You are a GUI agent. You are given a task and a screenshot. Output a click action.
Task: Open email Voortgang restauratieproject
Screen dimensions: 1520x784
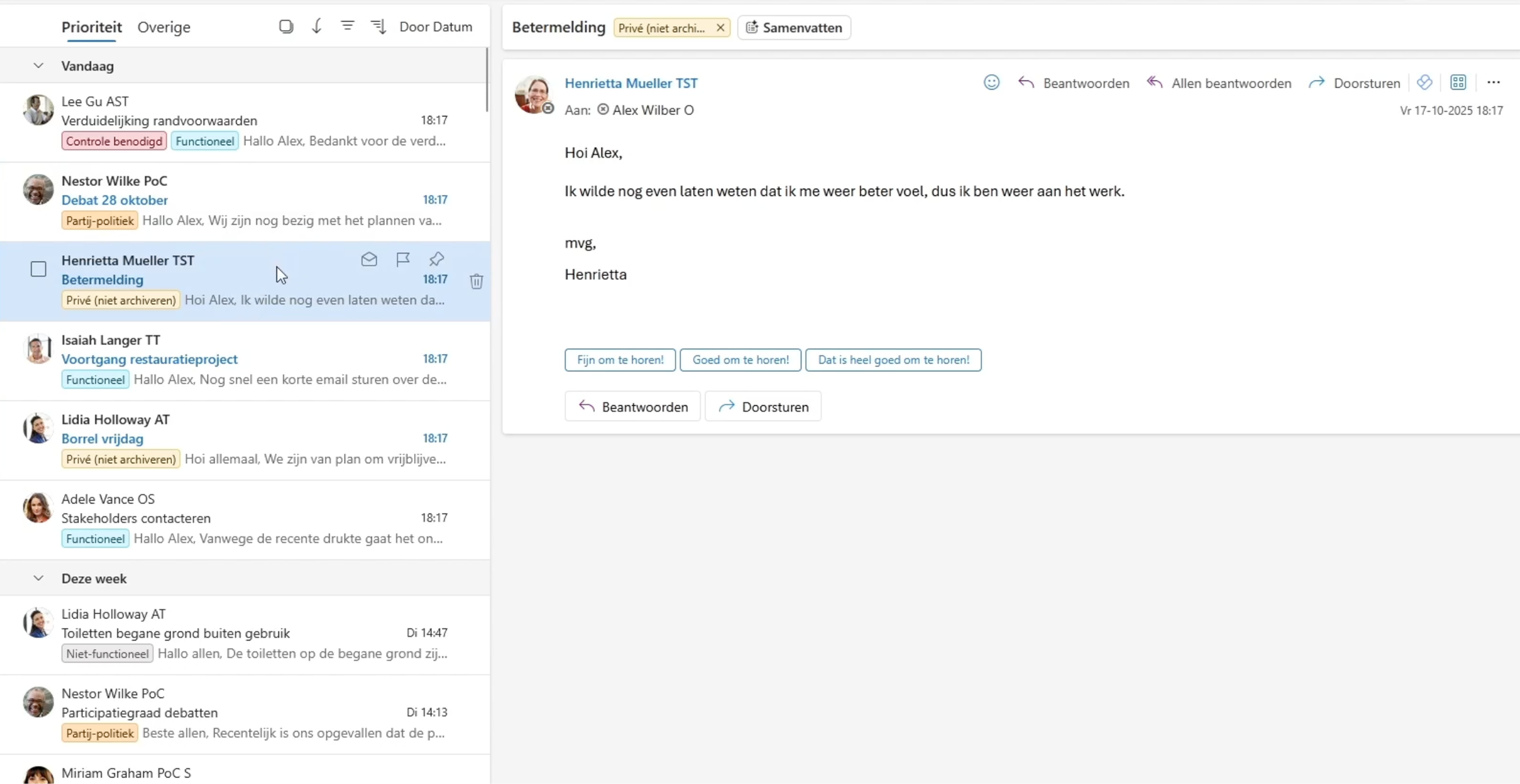click(x=245, y=361)
